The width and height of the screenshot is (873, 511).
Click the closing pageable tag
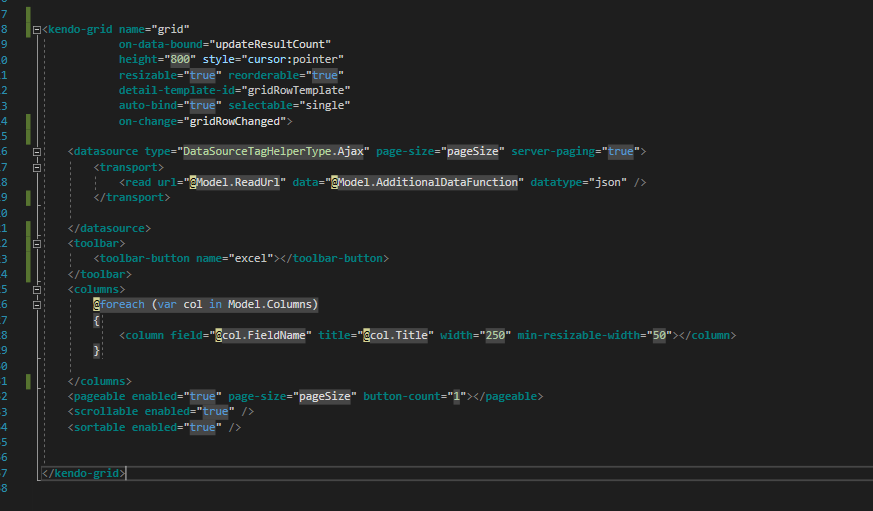coord(508,396)
